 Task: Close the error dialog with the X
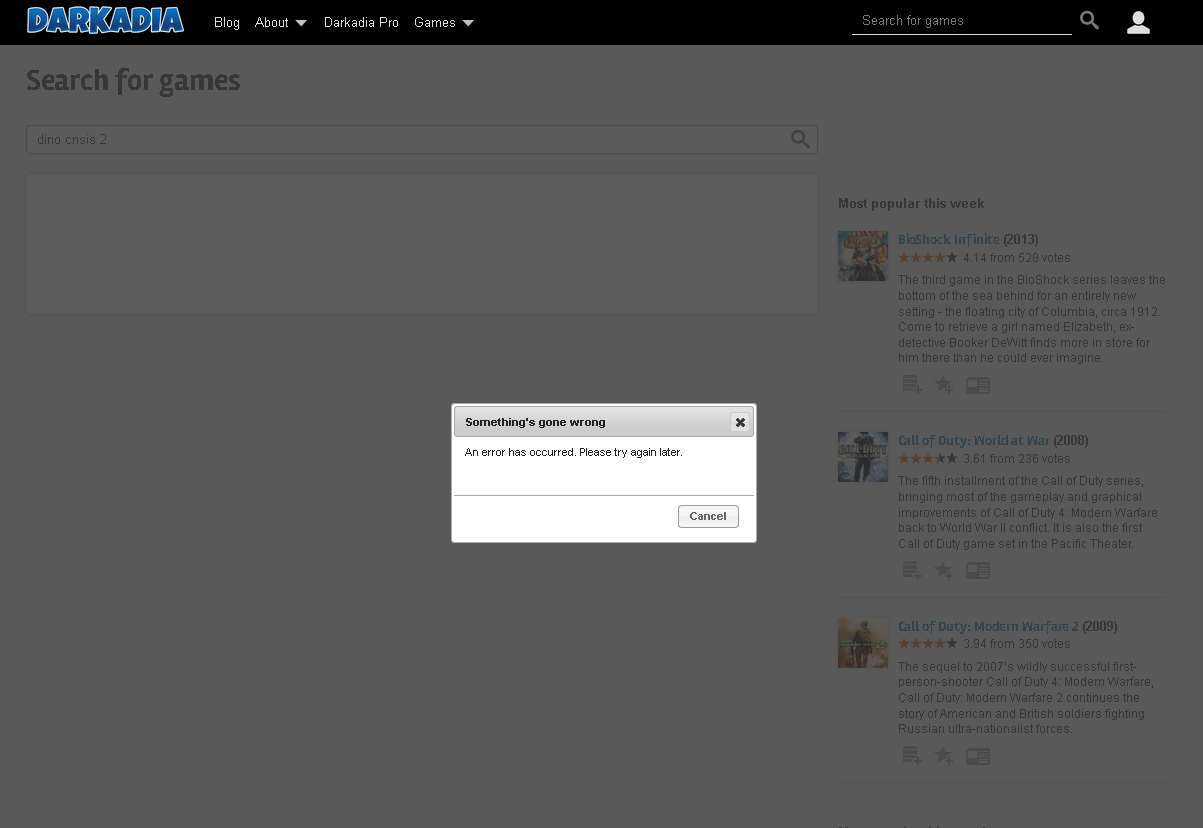coord(740,422)
